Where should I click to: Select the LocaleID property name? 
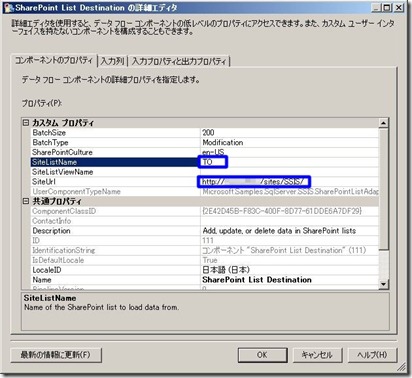click(x=47, y=270)
